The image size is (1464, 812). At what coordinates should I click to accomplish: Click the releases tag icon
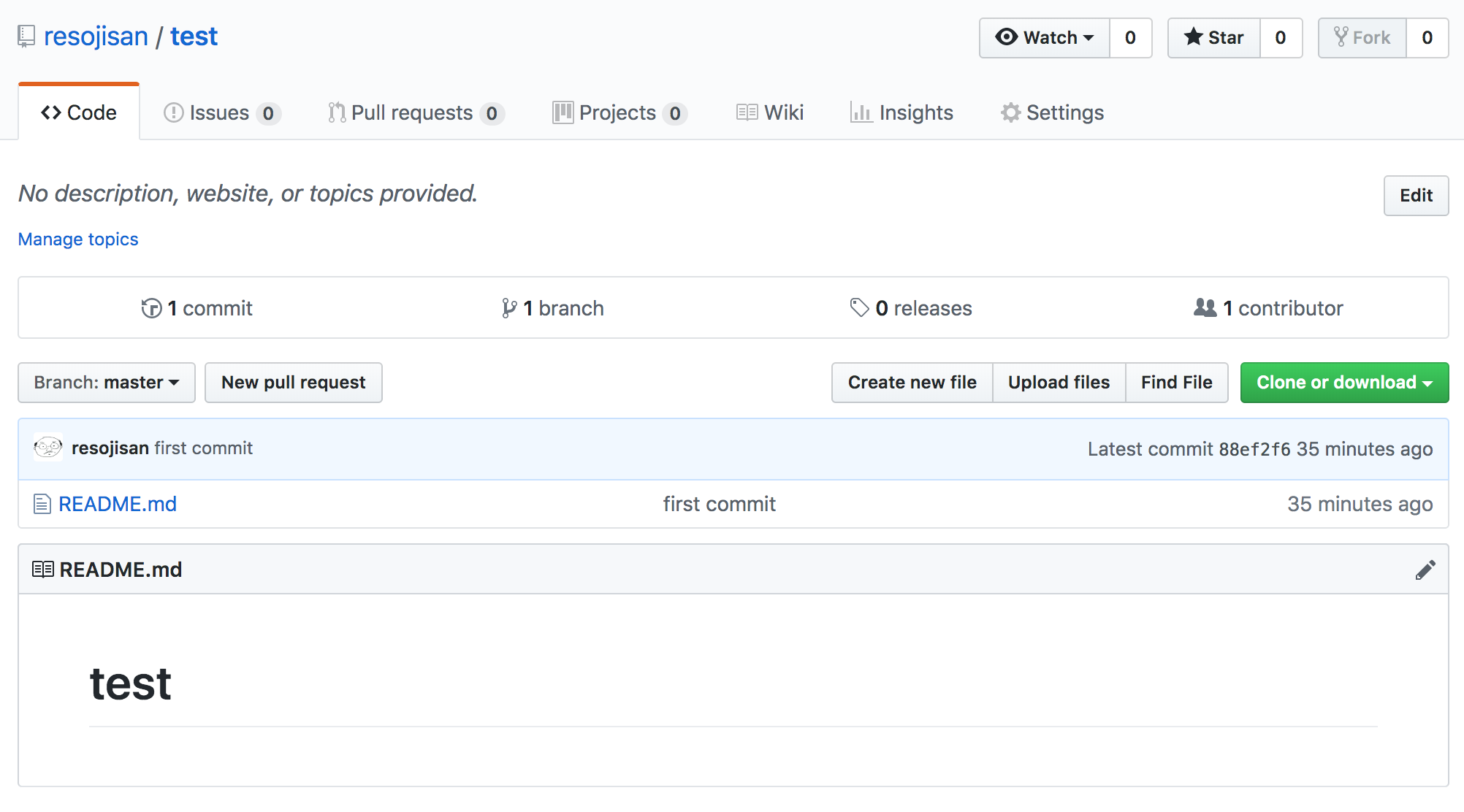tap(859, 308)
